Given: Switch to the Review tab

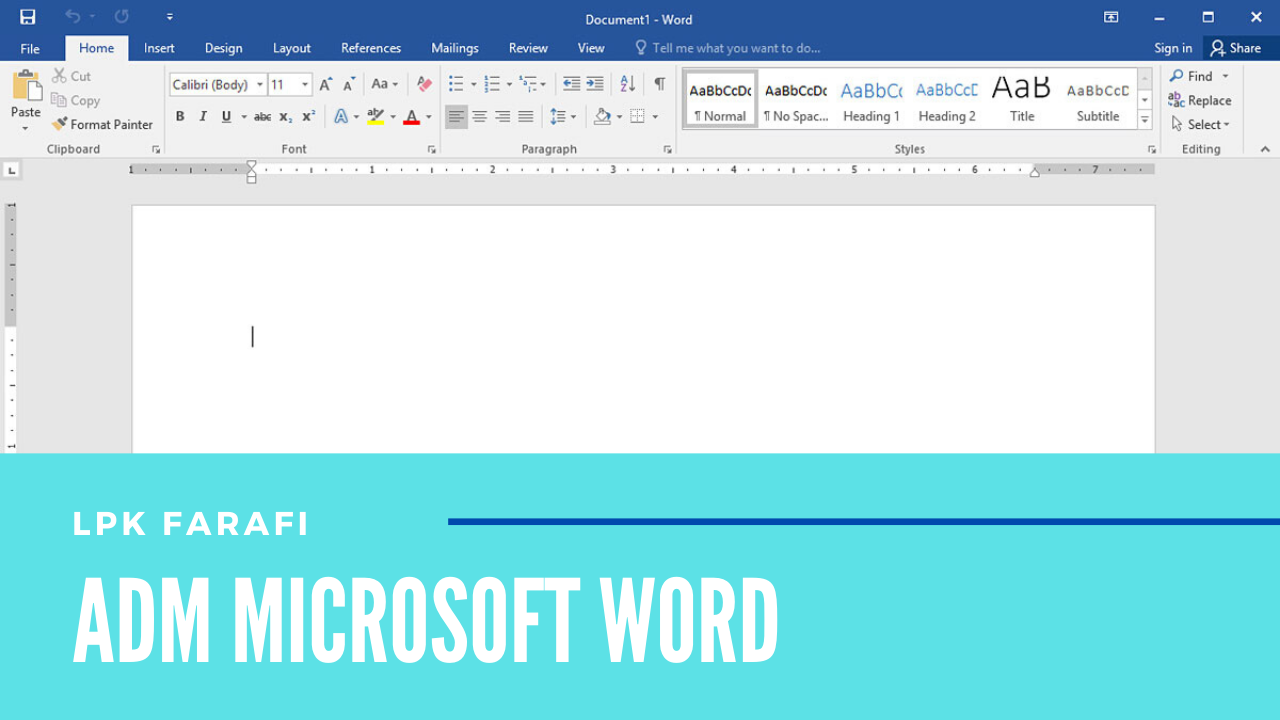Looking at the screenshot, I should tap(528, 48).
